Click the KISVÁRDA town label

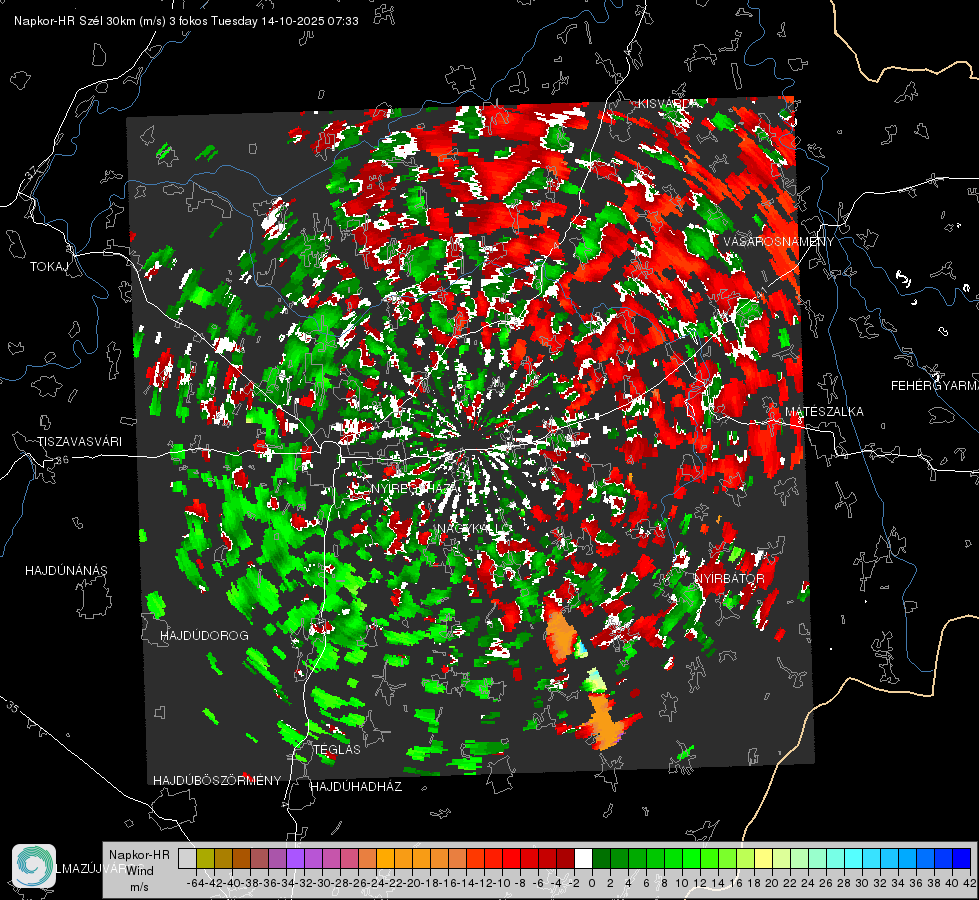(x=668, y=104)
